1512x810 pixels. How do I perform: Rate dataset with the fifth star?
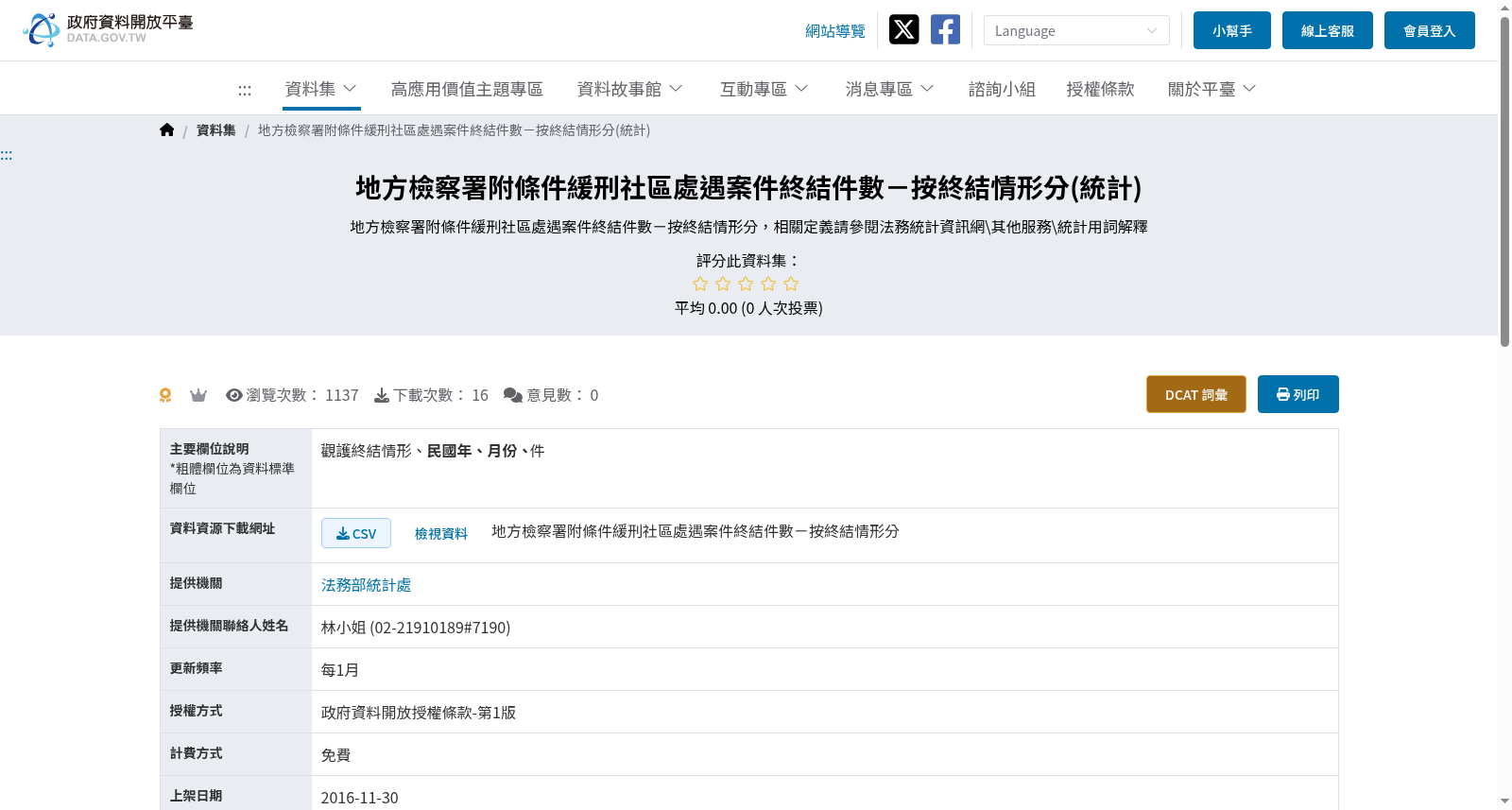(x=791, y=284)
